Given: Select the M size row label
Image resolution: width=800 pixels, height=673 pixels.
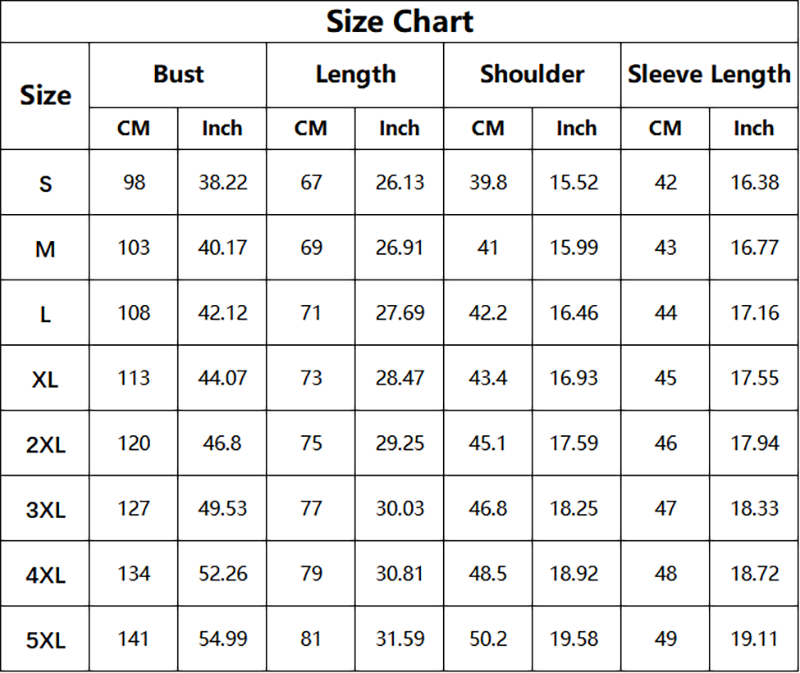Looking at the screenshot, I should [46, 249].
